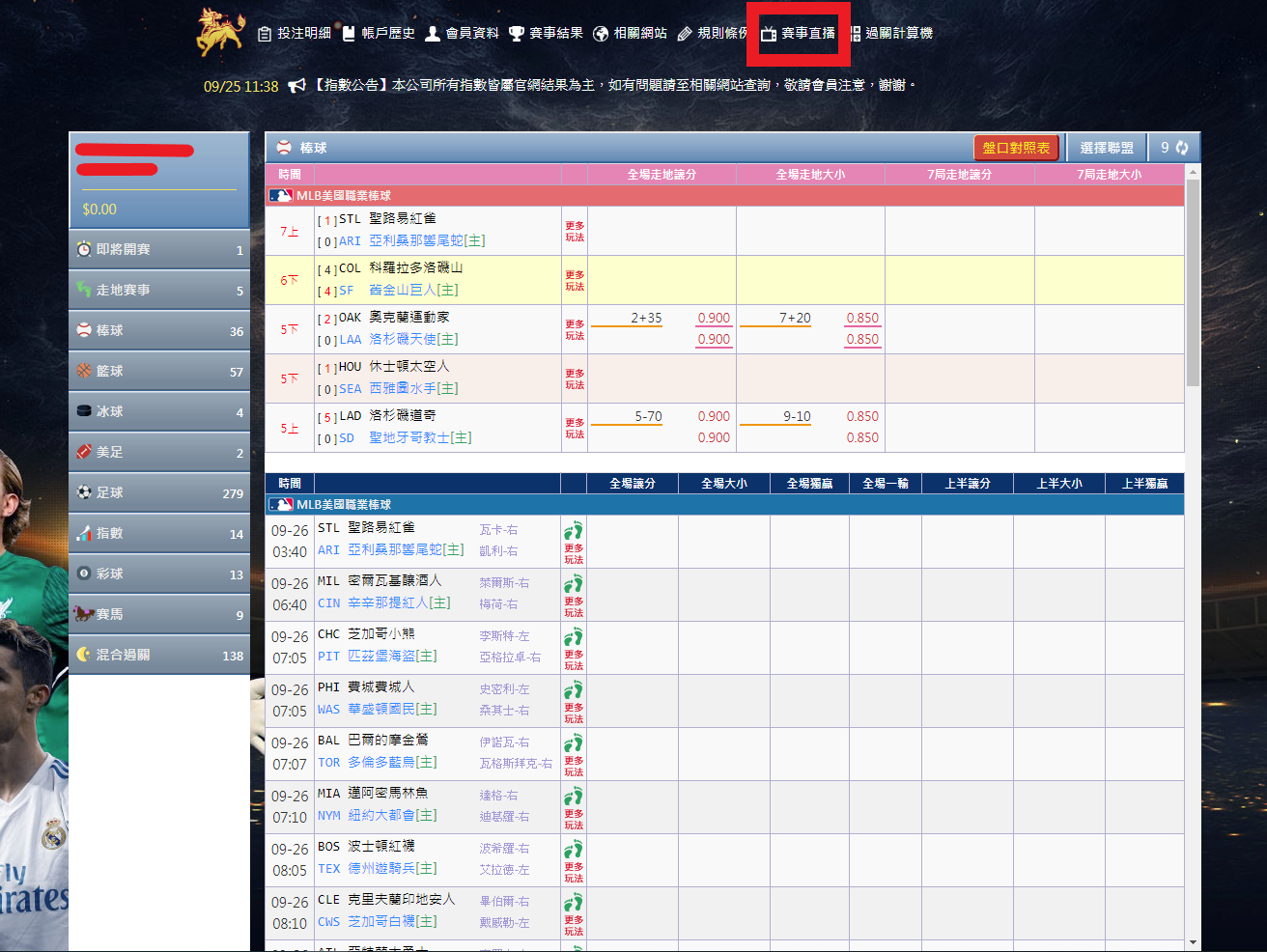Click team name COL 科羅拉多洛磯山

pos(401,268)
